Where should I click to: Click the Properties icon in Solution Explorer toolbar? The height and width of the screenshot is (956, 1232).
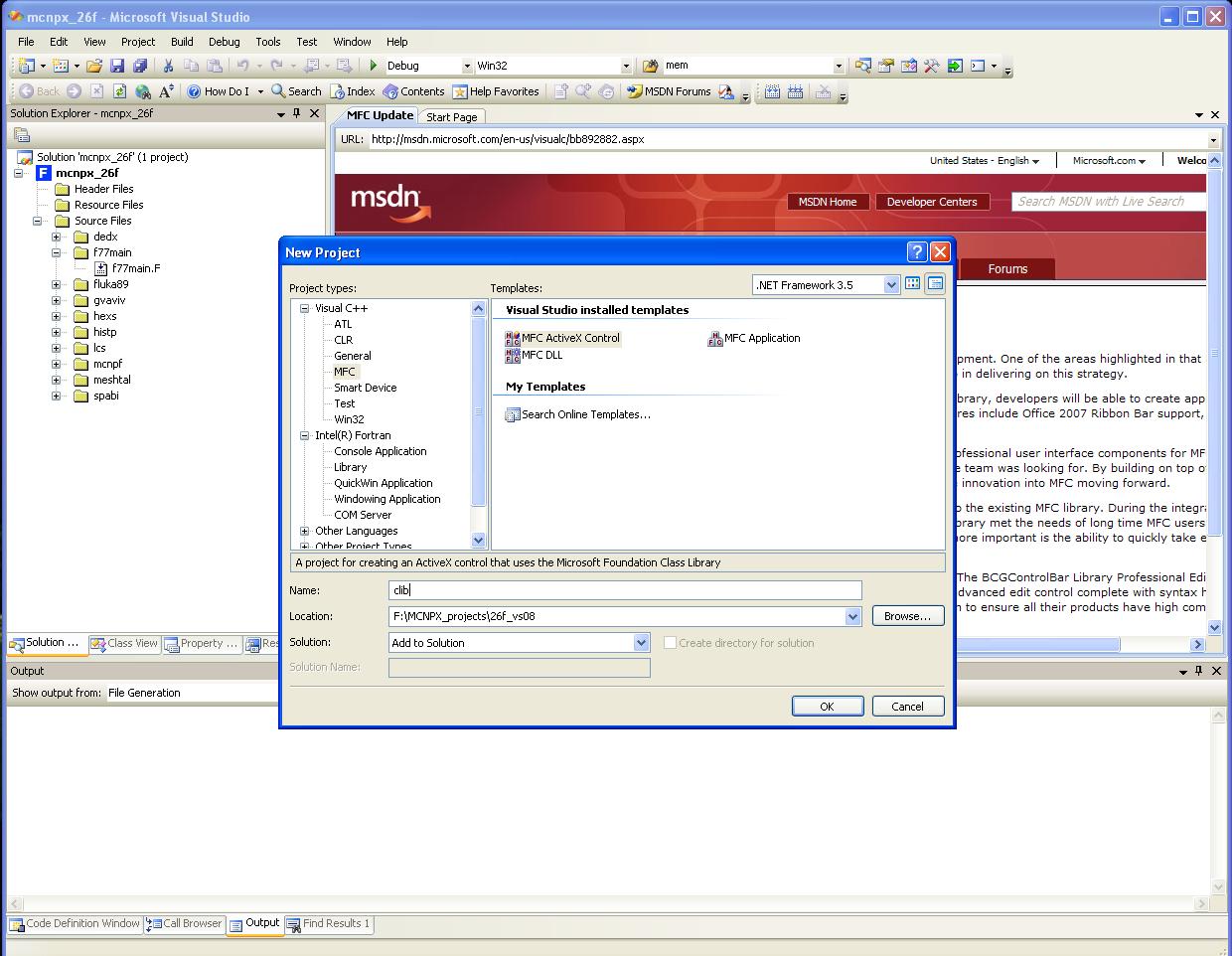[22, 135]
